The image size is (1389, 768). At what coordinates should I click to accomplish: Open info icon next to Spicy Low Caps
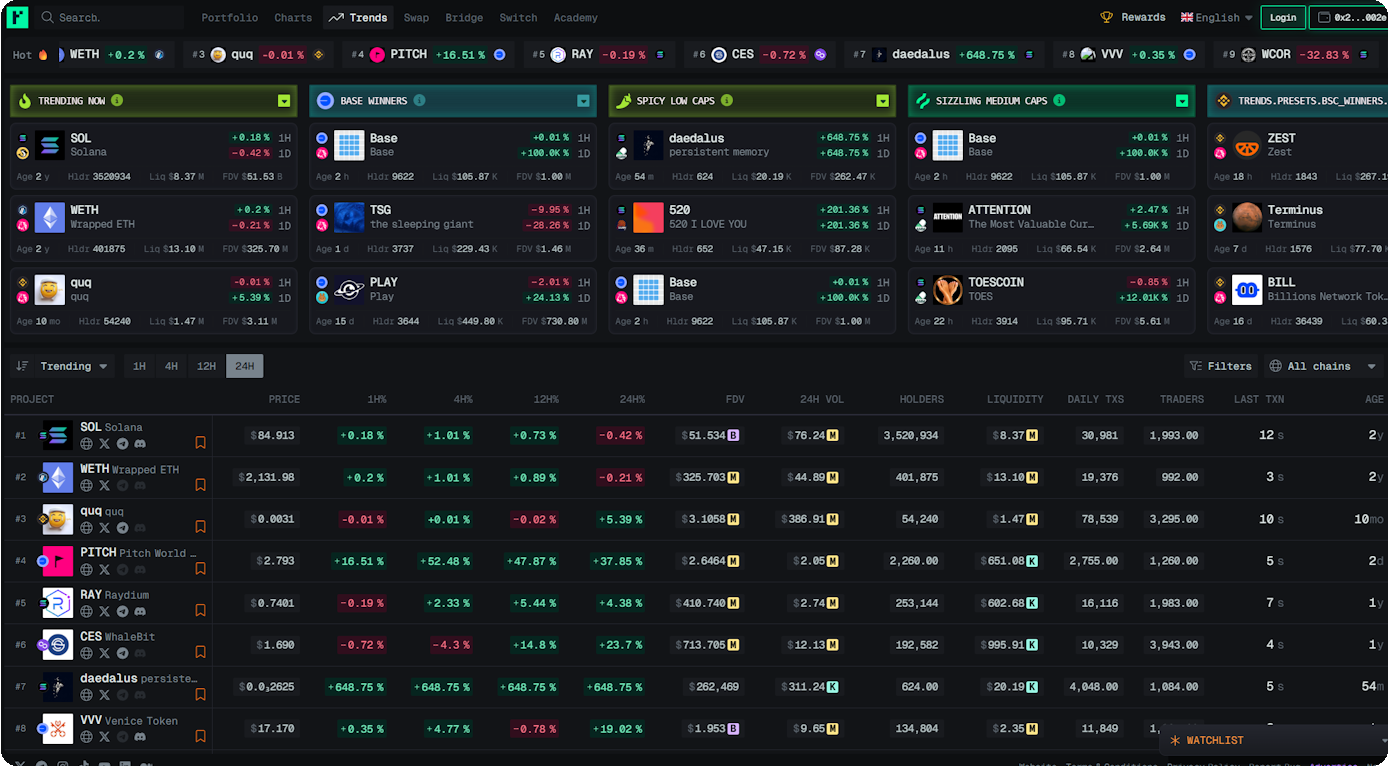pos(727,101)
